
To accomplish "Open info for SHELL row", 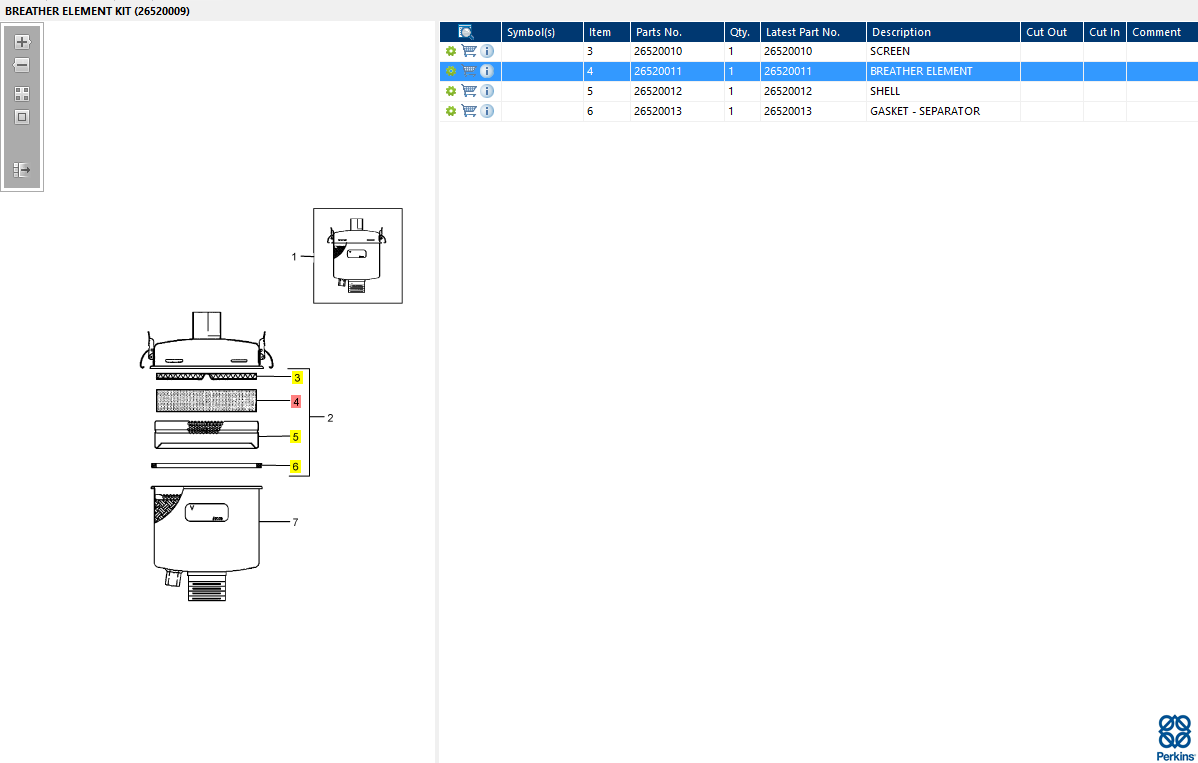I will (x=487, y=91).
